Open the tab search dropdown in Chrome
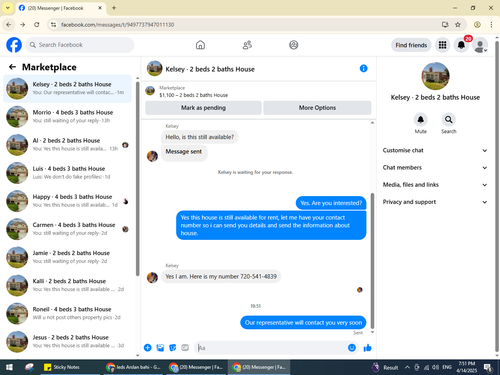Viewport: 500px width, 375px height. coord(8,8)
